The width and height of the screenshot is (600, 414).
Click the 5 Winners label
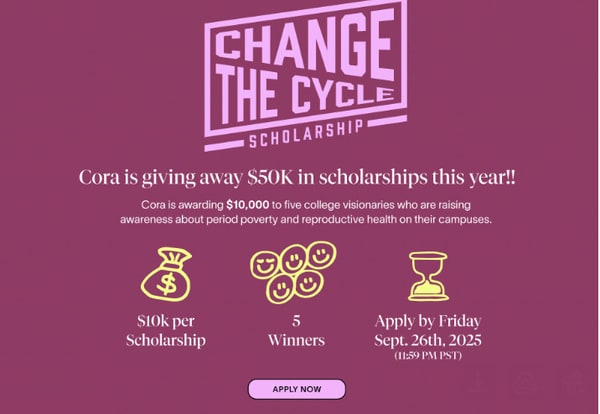tap(296, 331)
